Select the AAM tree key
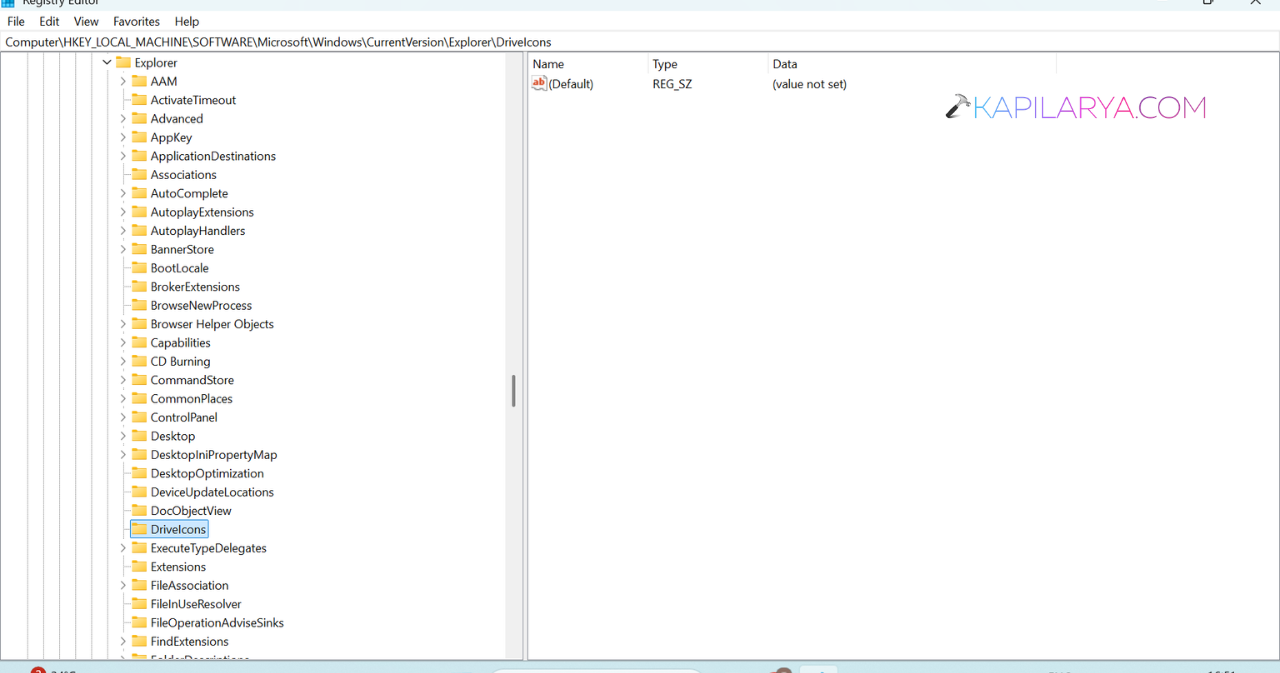The image size is (1280, 673). (x=164, y=82)
